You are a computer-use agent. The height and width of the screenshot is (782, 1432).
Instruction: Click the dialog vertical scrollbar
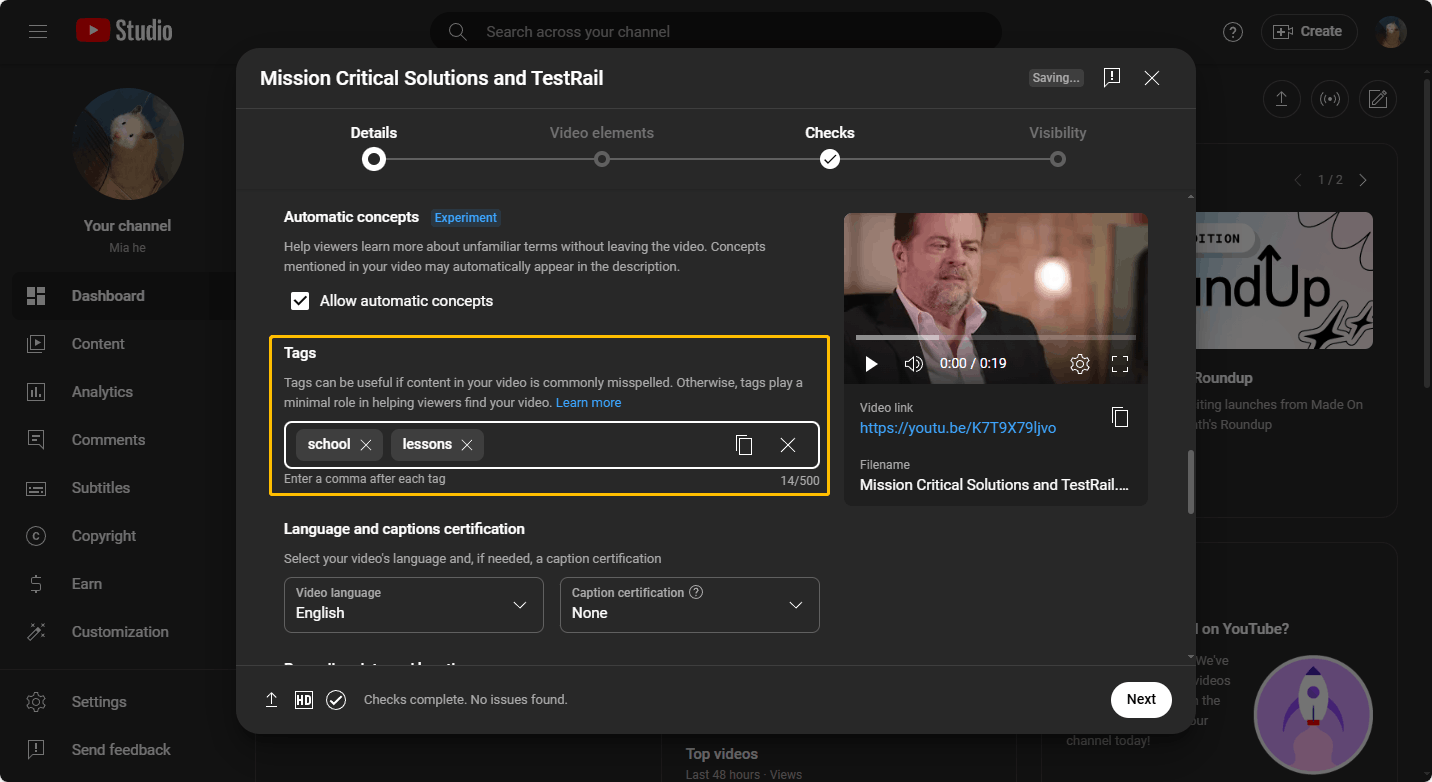1191,482
